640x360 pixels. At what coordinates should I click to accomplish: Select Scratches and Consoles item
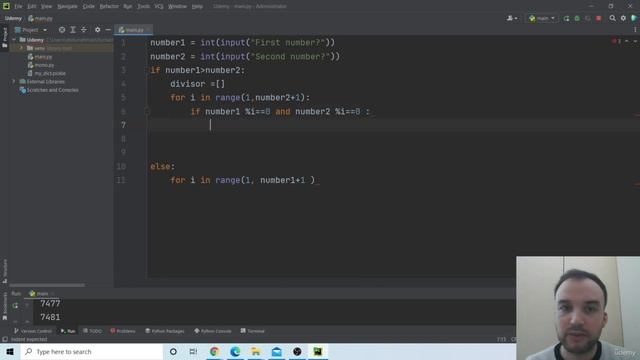[49, 90]
